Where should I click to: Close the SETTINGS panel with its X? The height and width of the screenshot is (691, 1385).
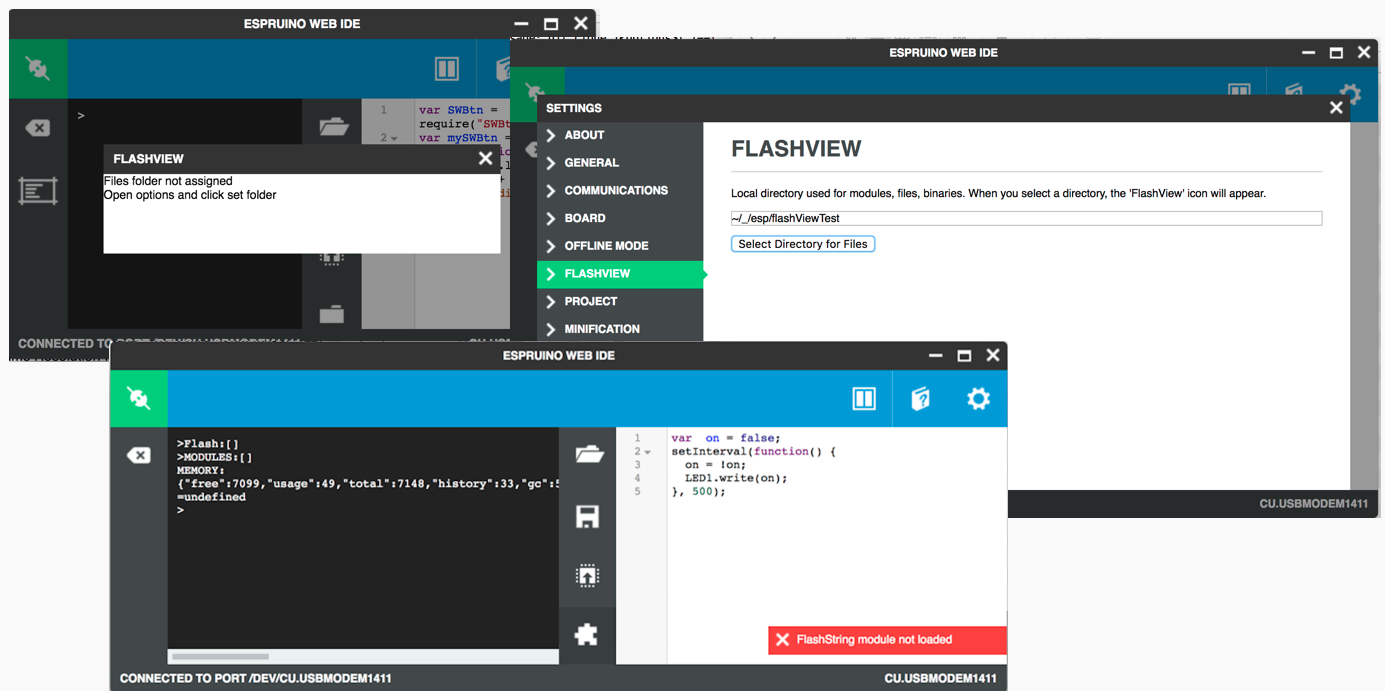click(1336, 108)
